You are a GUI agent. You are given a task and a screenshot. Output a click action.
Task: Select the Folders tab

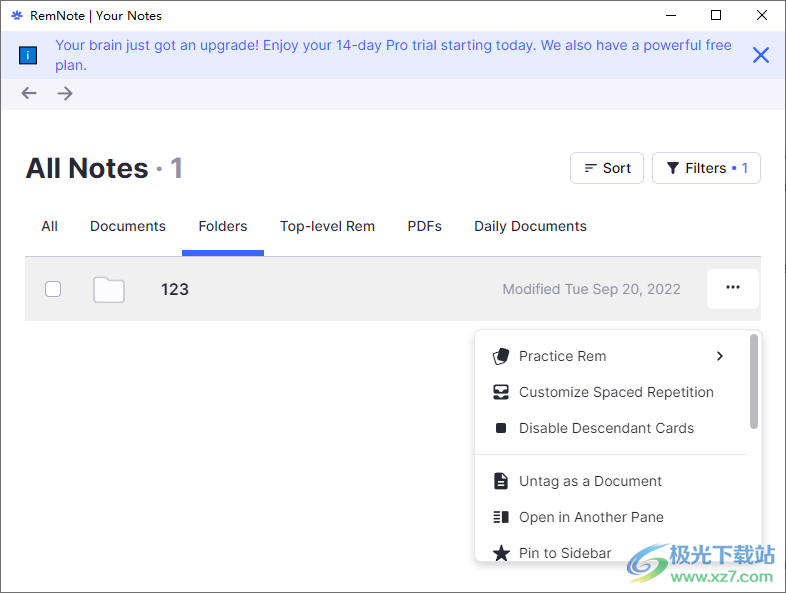[x=223, y=226]
